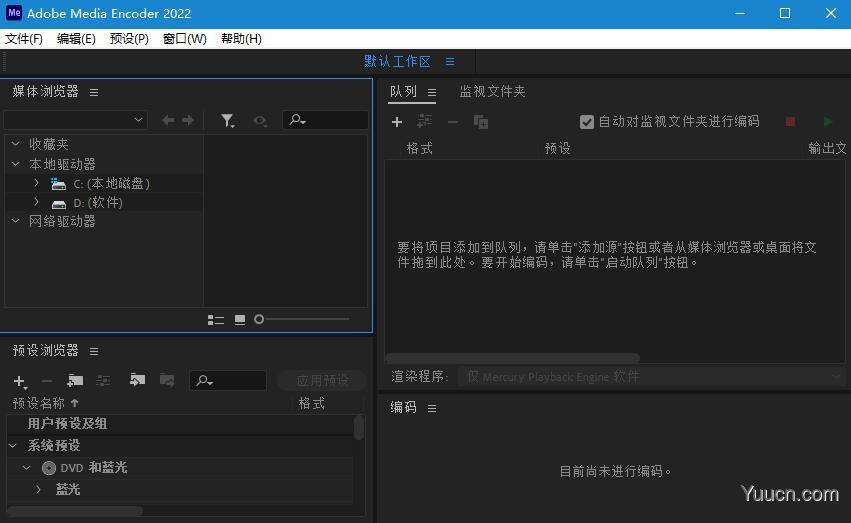Expand the D: (软件) drive
This screenshot has height=523, width=851.
[36, 202]
